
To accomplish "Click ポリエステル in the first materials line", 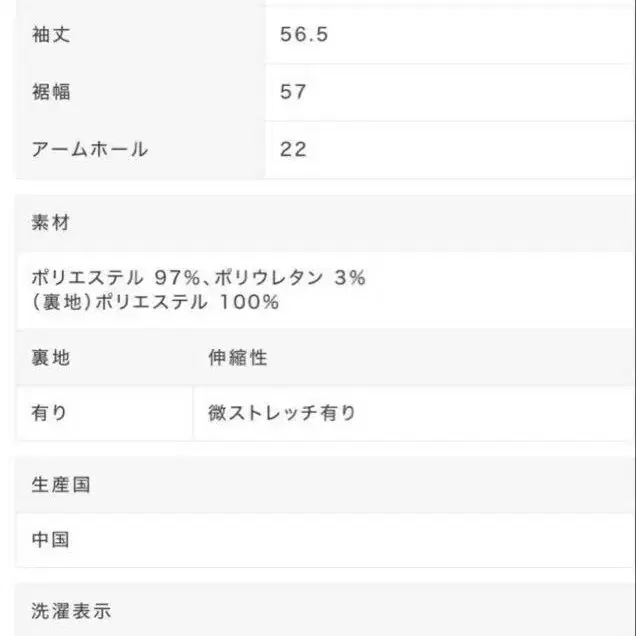I will tap(89, 278).
